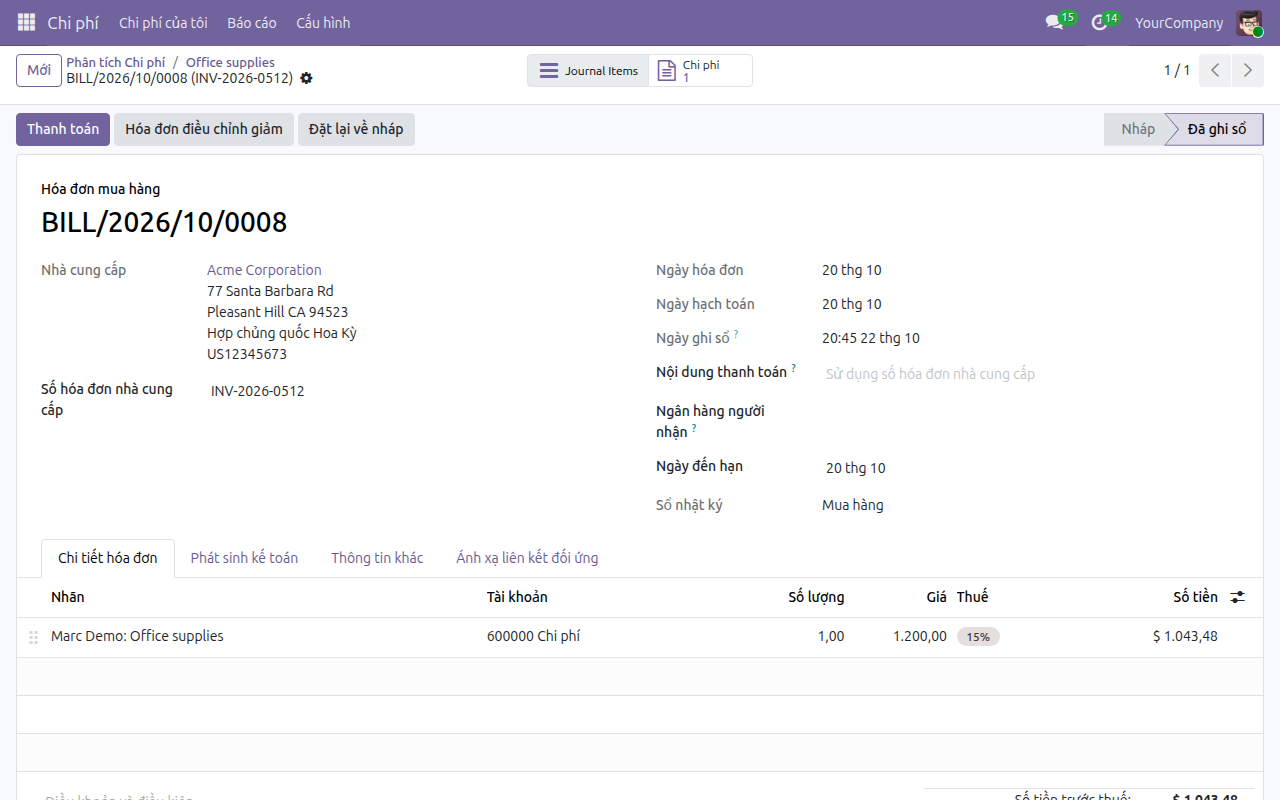Open the activities clock icon
This screenshot has width=1280, height=800.
1099,22
